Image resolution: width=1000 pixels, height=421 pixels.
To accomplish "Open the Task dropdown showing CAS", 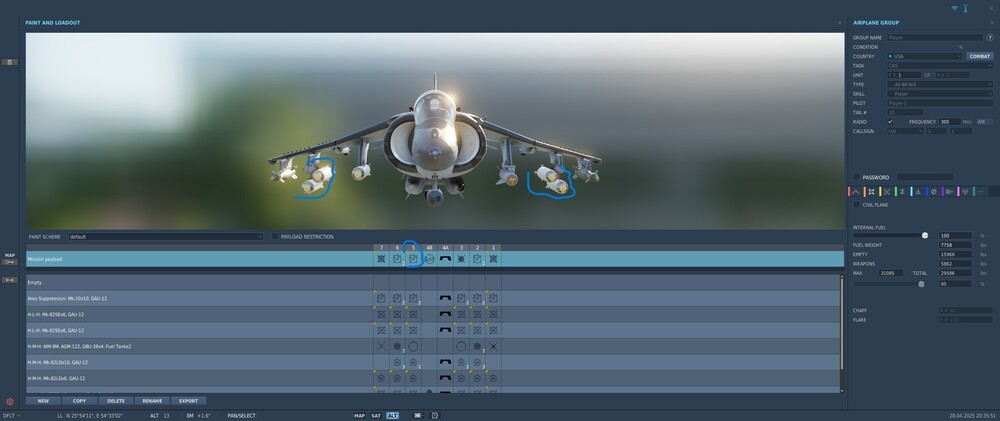I will (940, 66).
